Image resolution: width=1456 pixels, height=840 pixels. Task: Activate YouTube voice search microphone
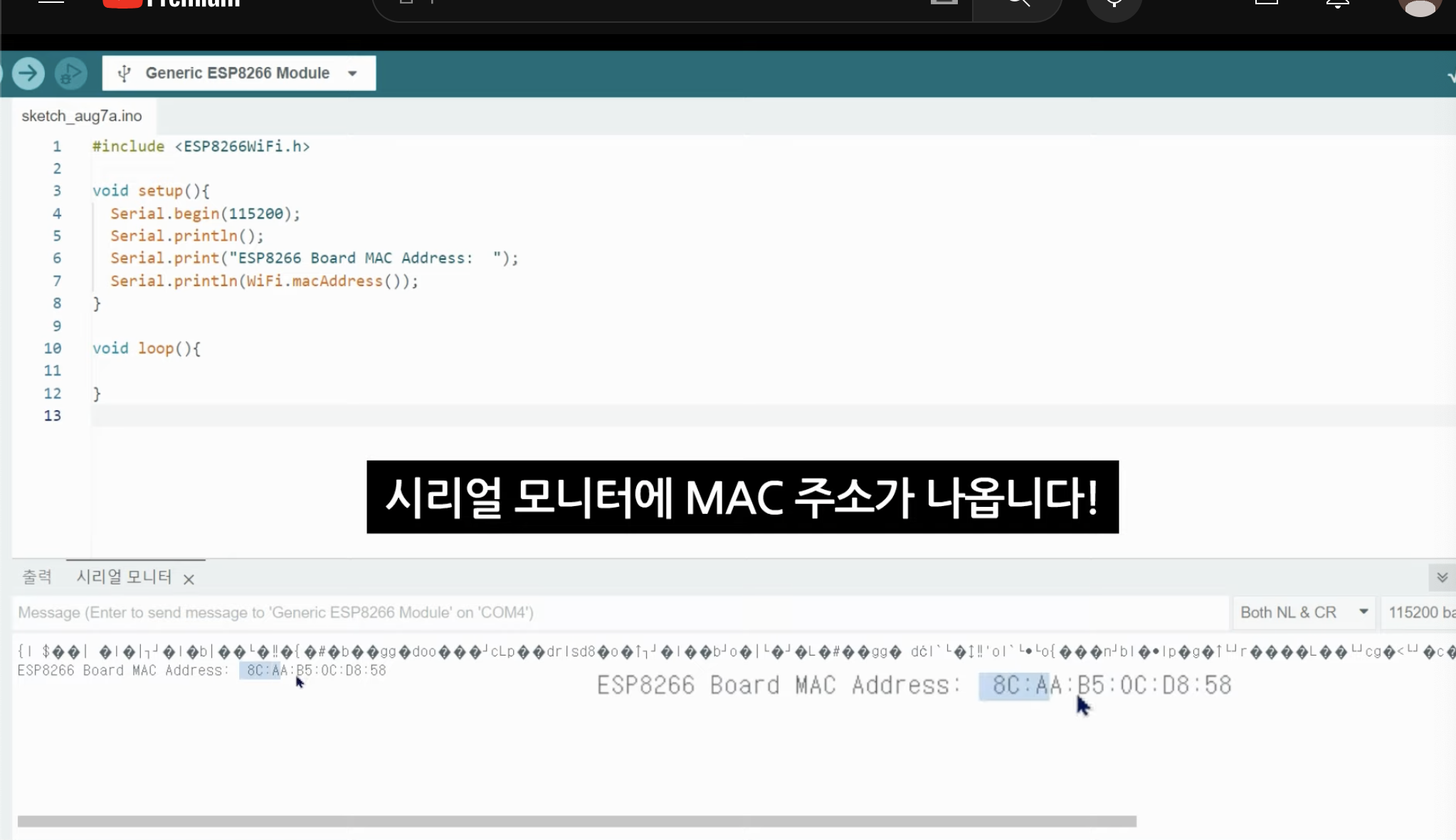click(x=1114, y=6)
